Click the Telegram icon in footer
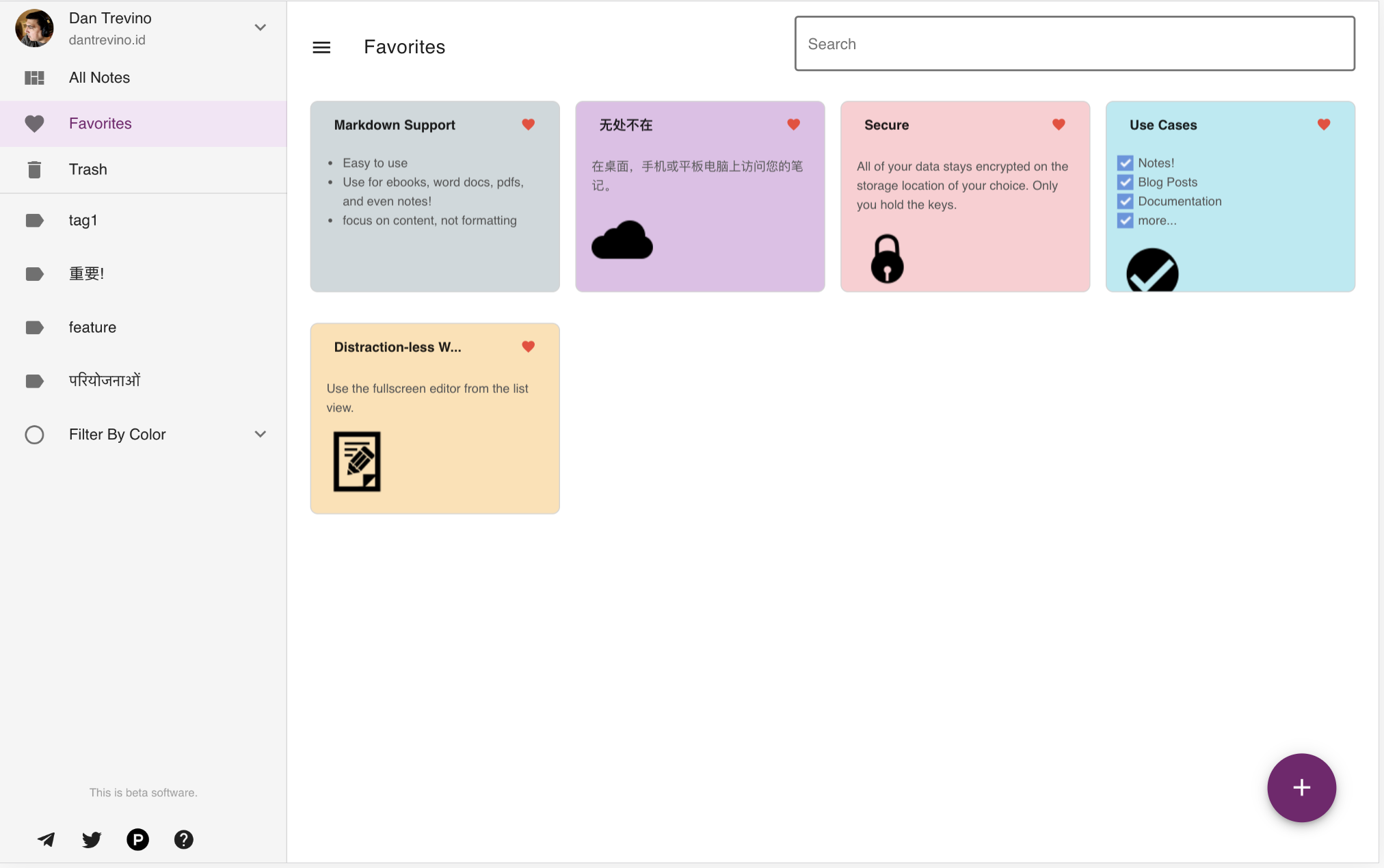 (x=46, y=839)
